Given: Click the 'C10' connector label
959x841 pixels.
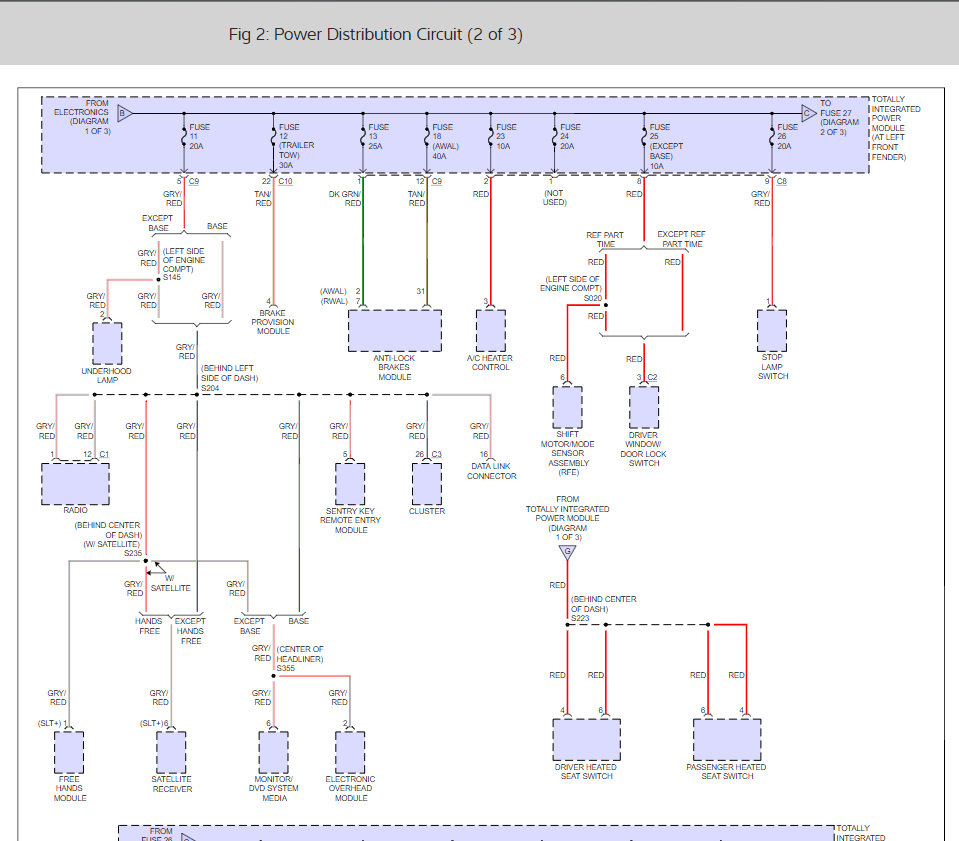Looking at the screenshot, I should 285,181.
